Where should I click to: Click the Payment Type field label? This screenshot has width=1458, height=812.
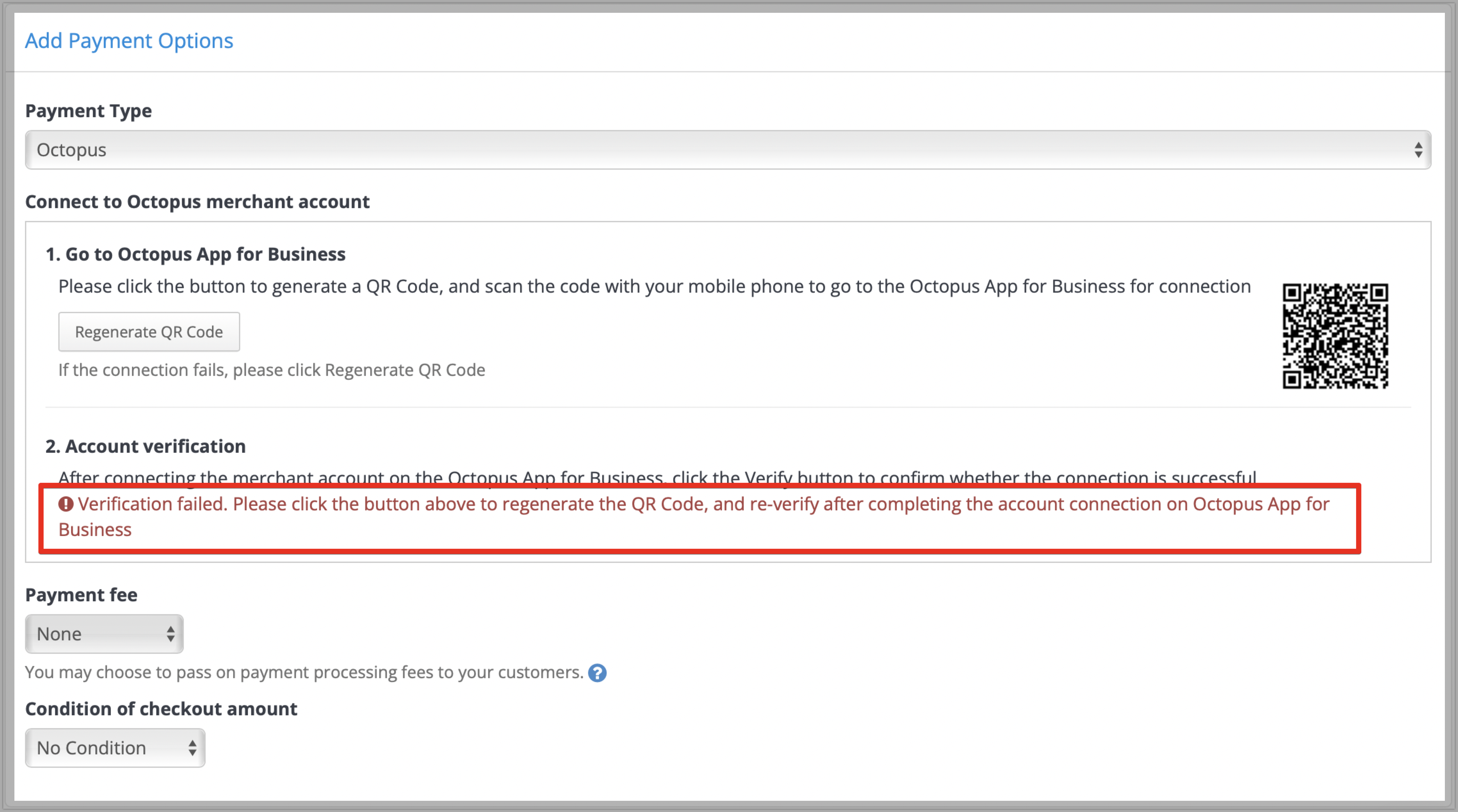88,111
